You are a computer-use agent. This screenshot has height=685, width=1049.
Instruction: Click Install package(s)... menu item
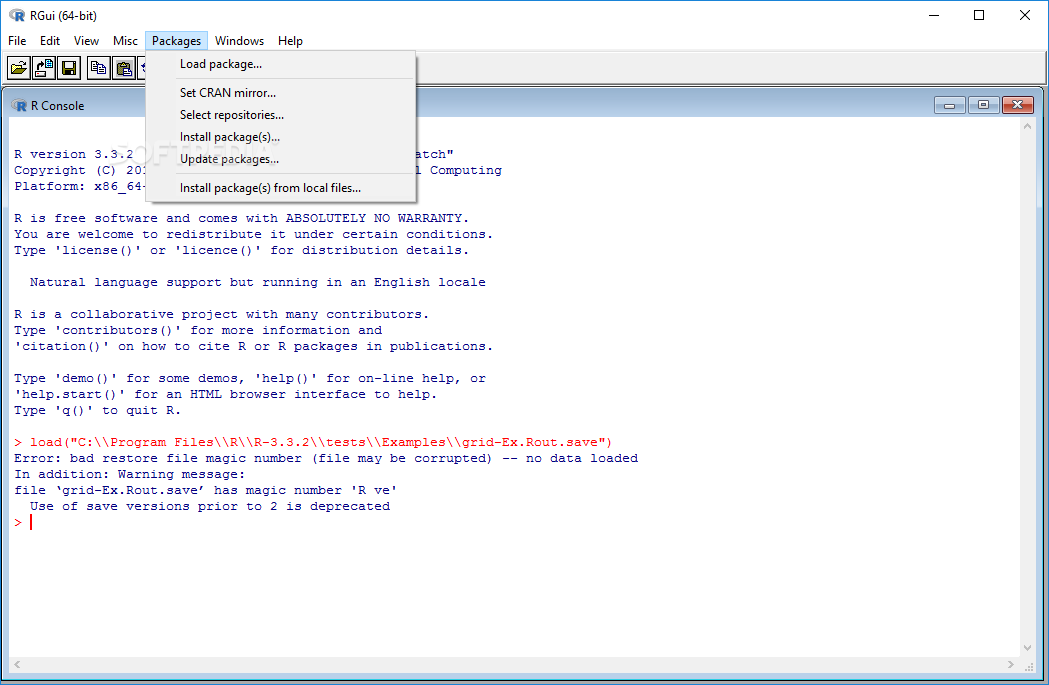(x=281, y=137)
